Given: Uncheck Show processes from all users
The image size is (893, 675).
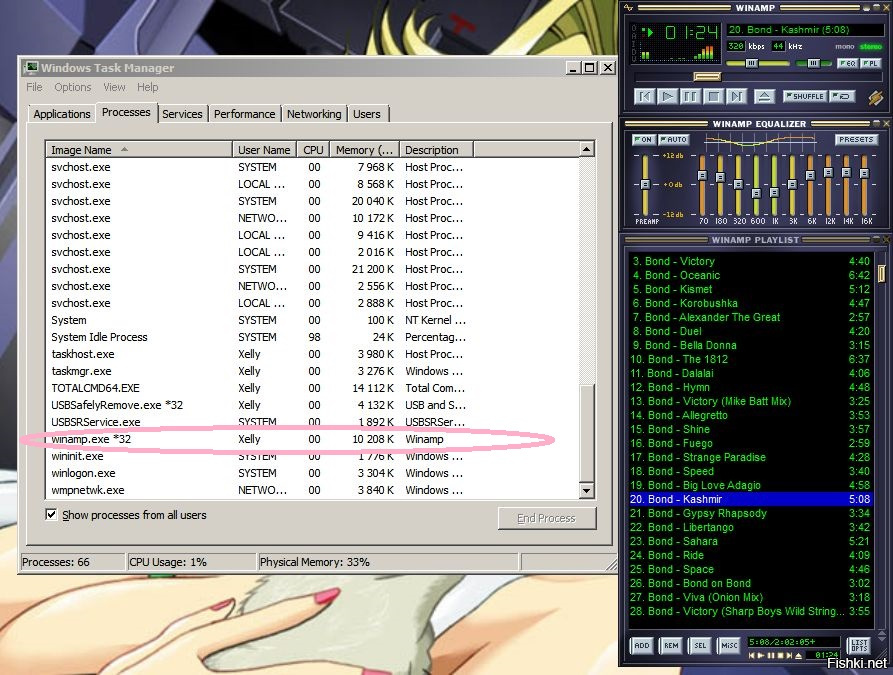Looking at the screenshot, I should 51,514.
